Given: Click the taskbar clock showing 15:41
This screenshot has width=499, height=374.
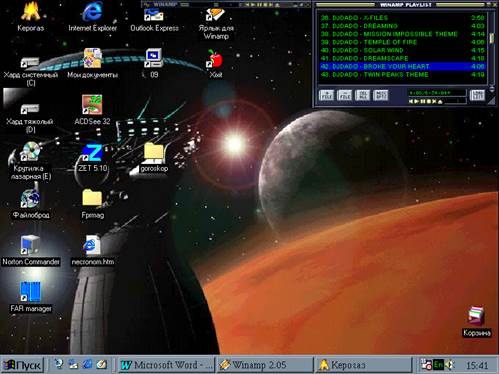Looking at the screenshot, I should 477,365.
